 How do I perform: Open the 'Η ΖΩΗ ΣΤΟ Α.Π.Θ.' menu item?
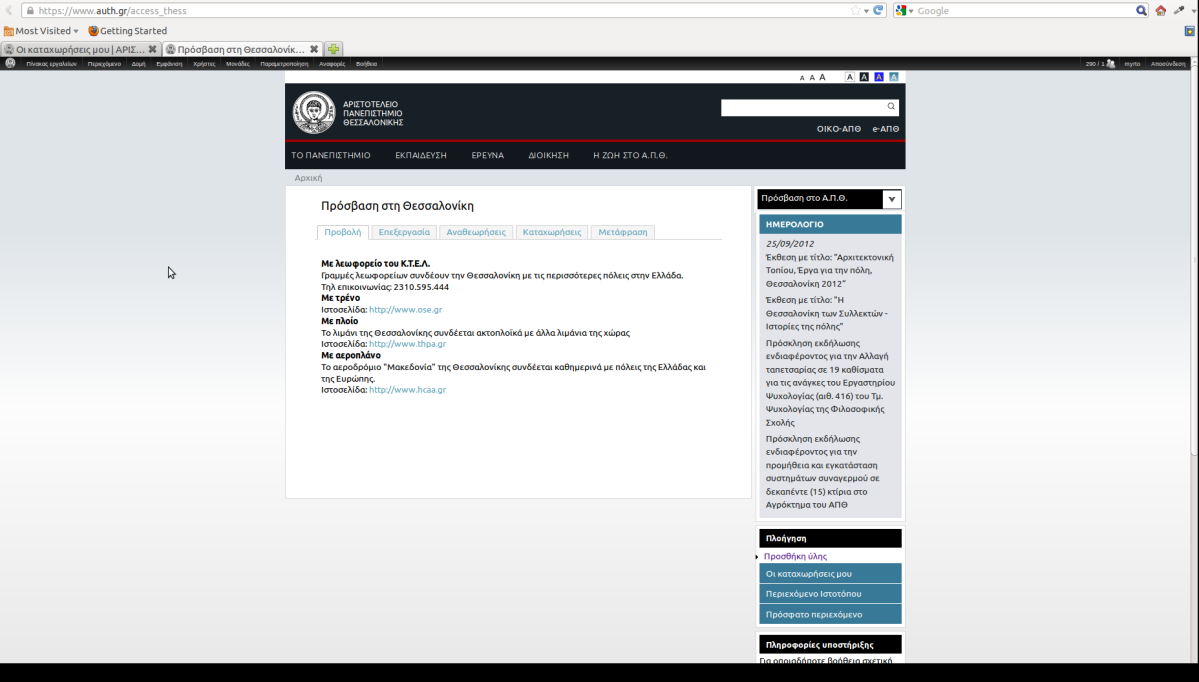coord(630,155)
